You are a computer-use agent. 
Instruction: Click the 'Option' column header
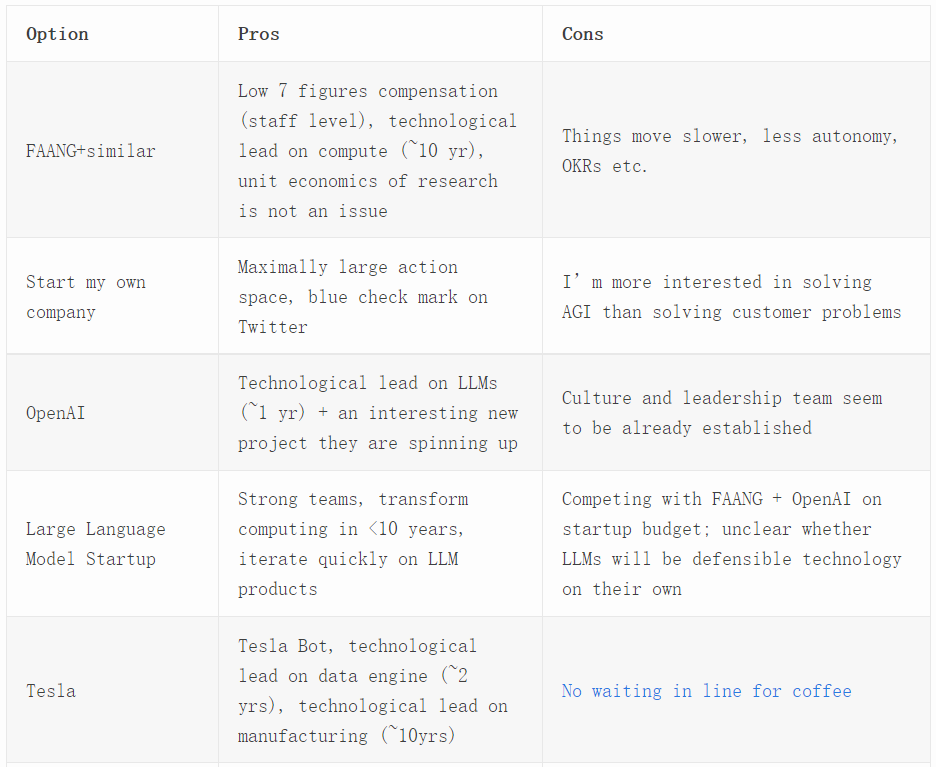click(x=57, y=34)
